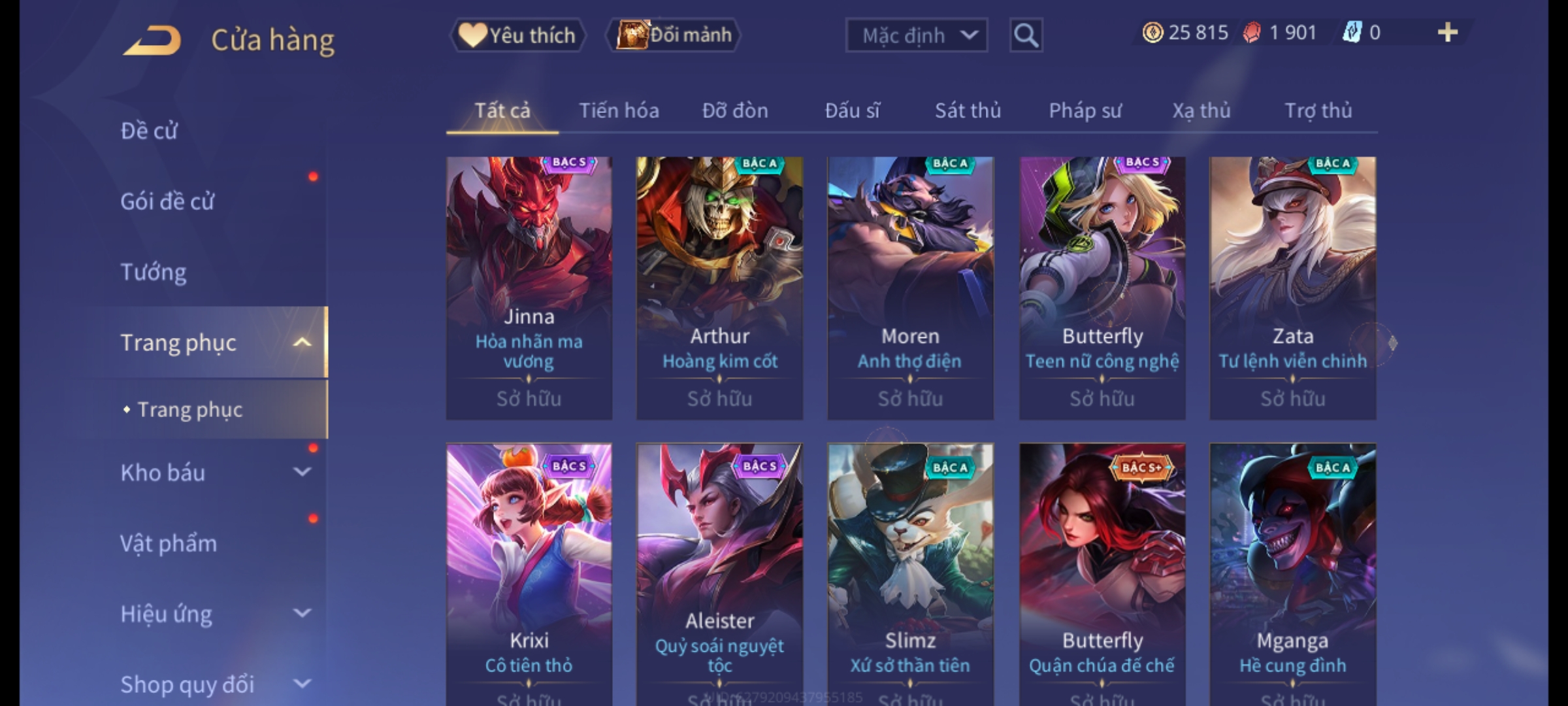Screen dimensions: 1568x706
Task: Collapse the Trang phục sidebar section
Action: (x=302, y=342)
